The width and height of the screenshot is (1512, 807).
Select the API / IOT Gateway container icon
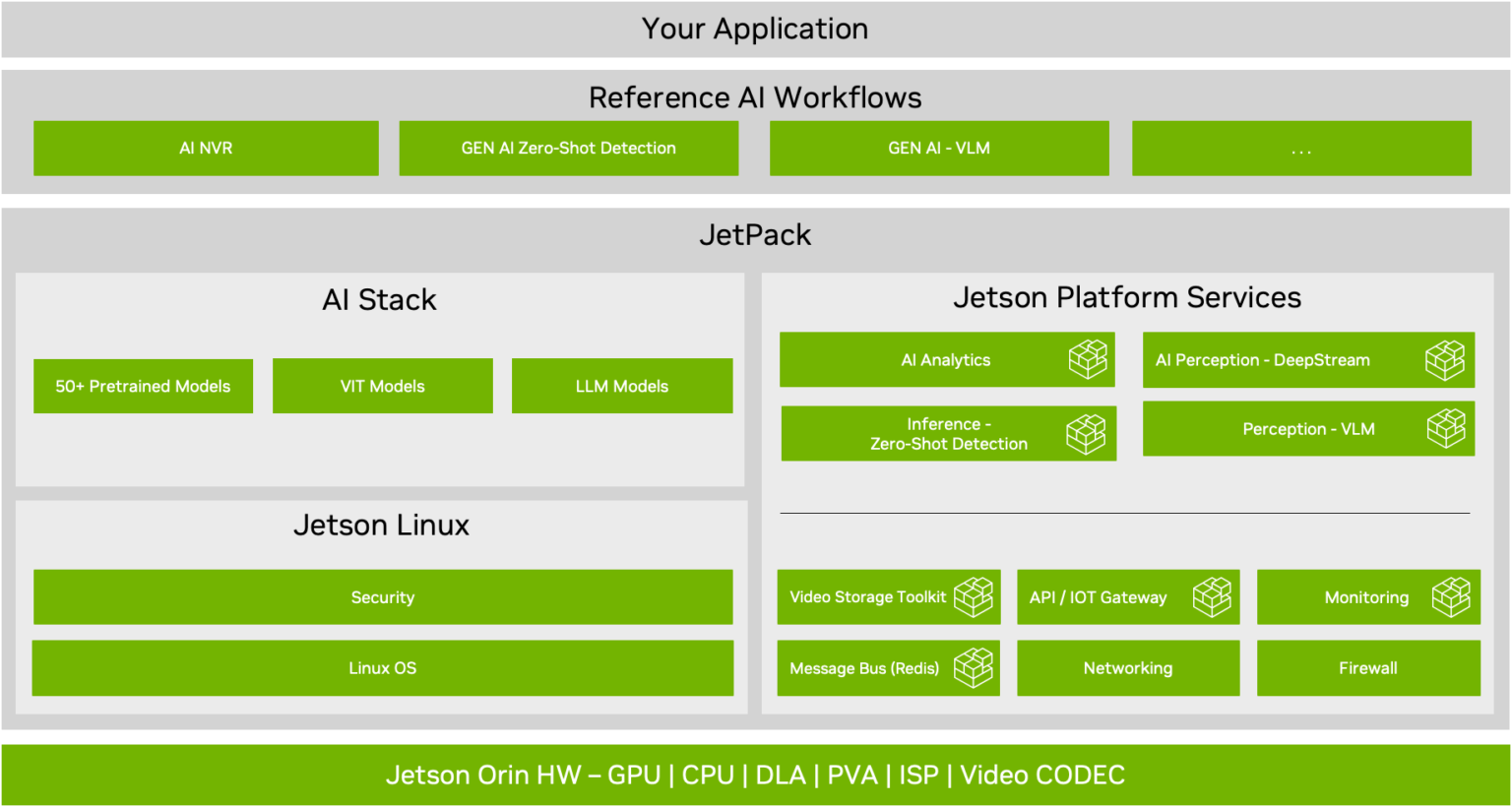click(x=1212, y=596)
